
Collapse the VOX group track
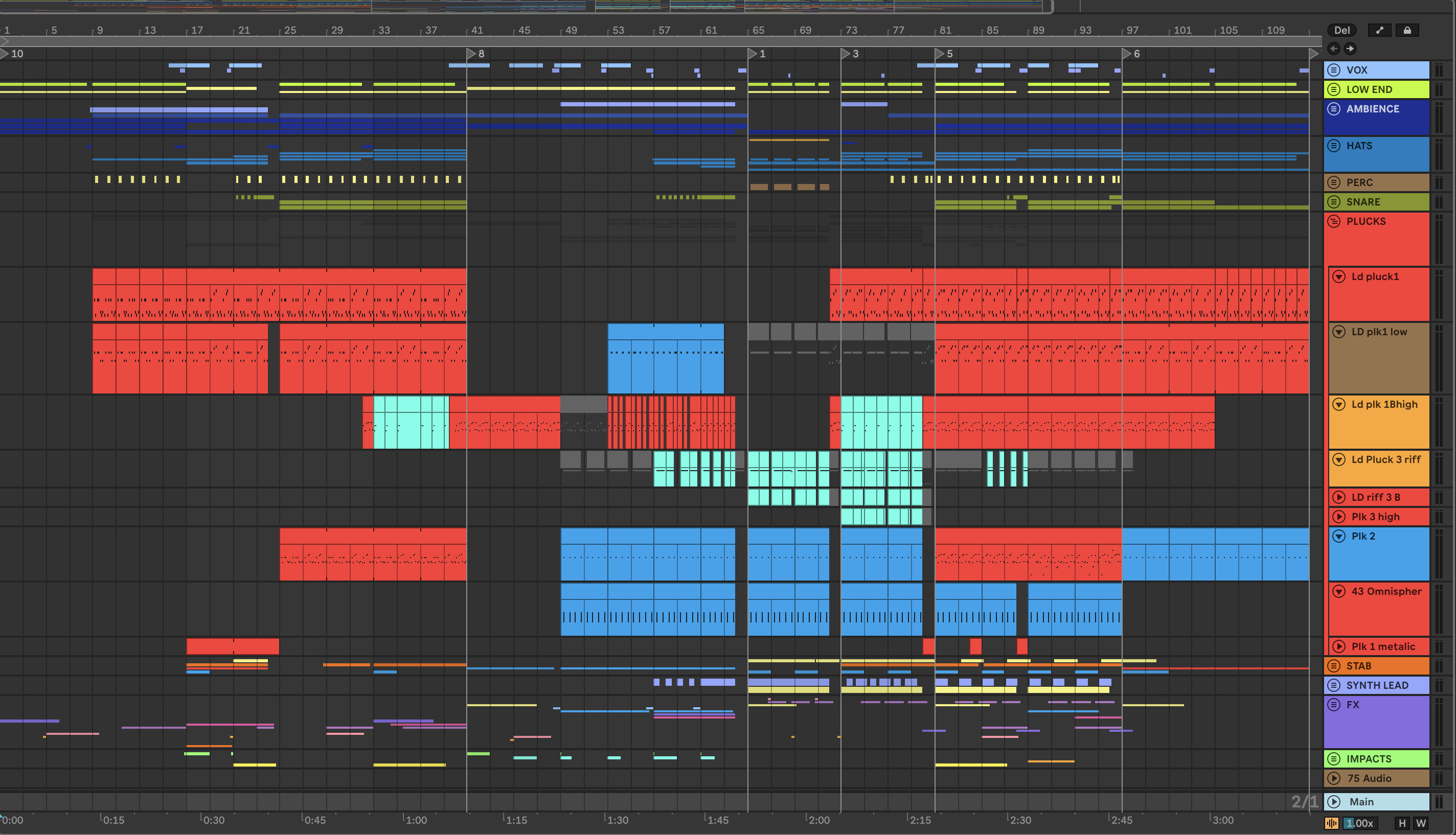coord(1334,70)
